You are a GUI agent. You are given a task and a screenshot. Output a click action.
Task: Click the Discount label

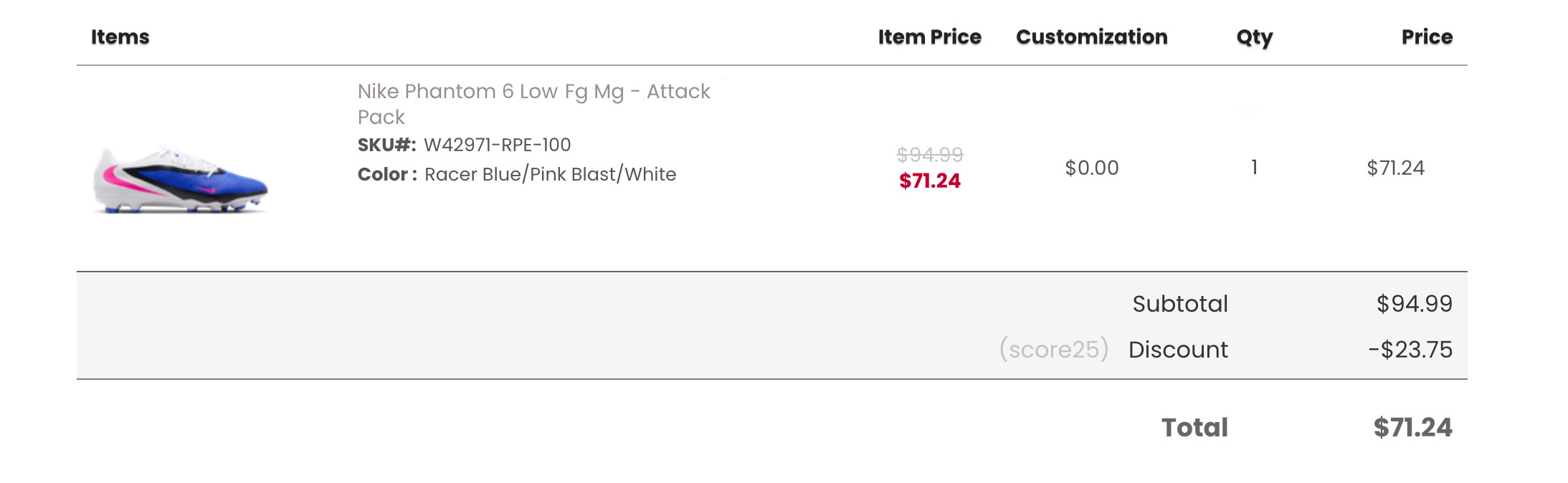tap(1178, 350)
